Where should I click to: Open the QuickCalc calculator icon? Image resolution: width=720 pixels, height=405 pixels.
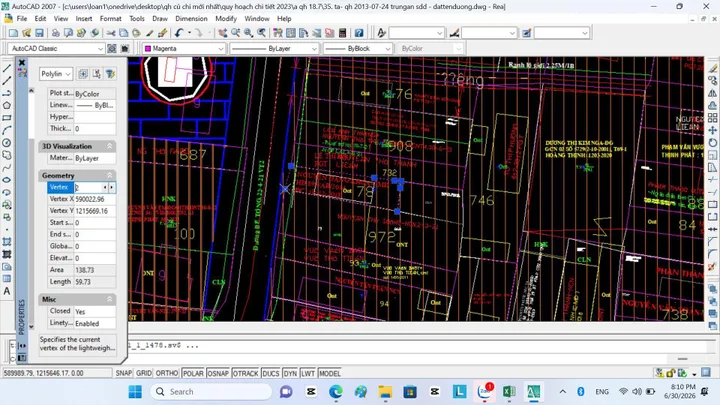pyautogui.click(x=342, y=33)
